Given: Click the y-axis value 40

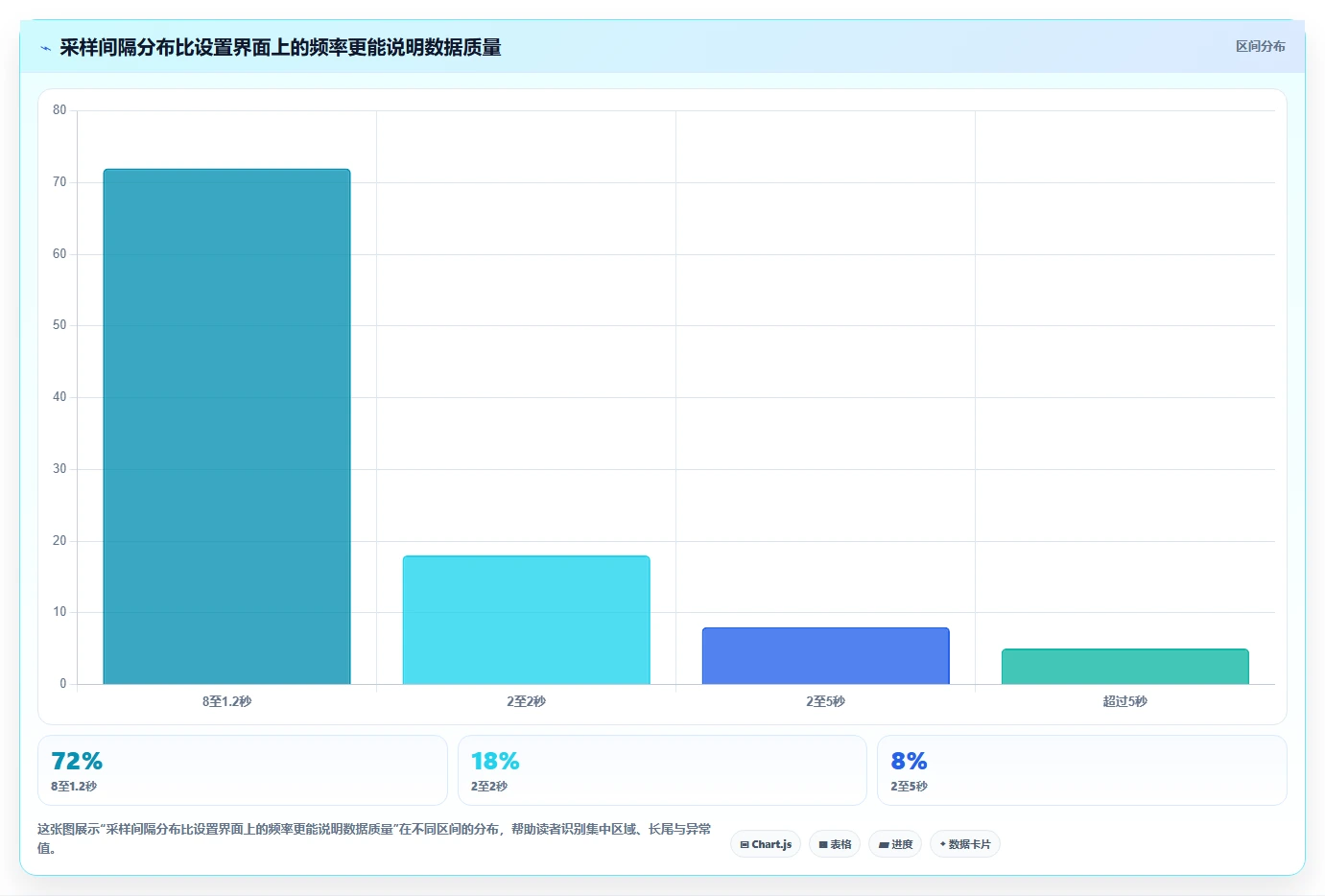Looking at the screenshot, I should pyautogui.click(x=59, y=397).
